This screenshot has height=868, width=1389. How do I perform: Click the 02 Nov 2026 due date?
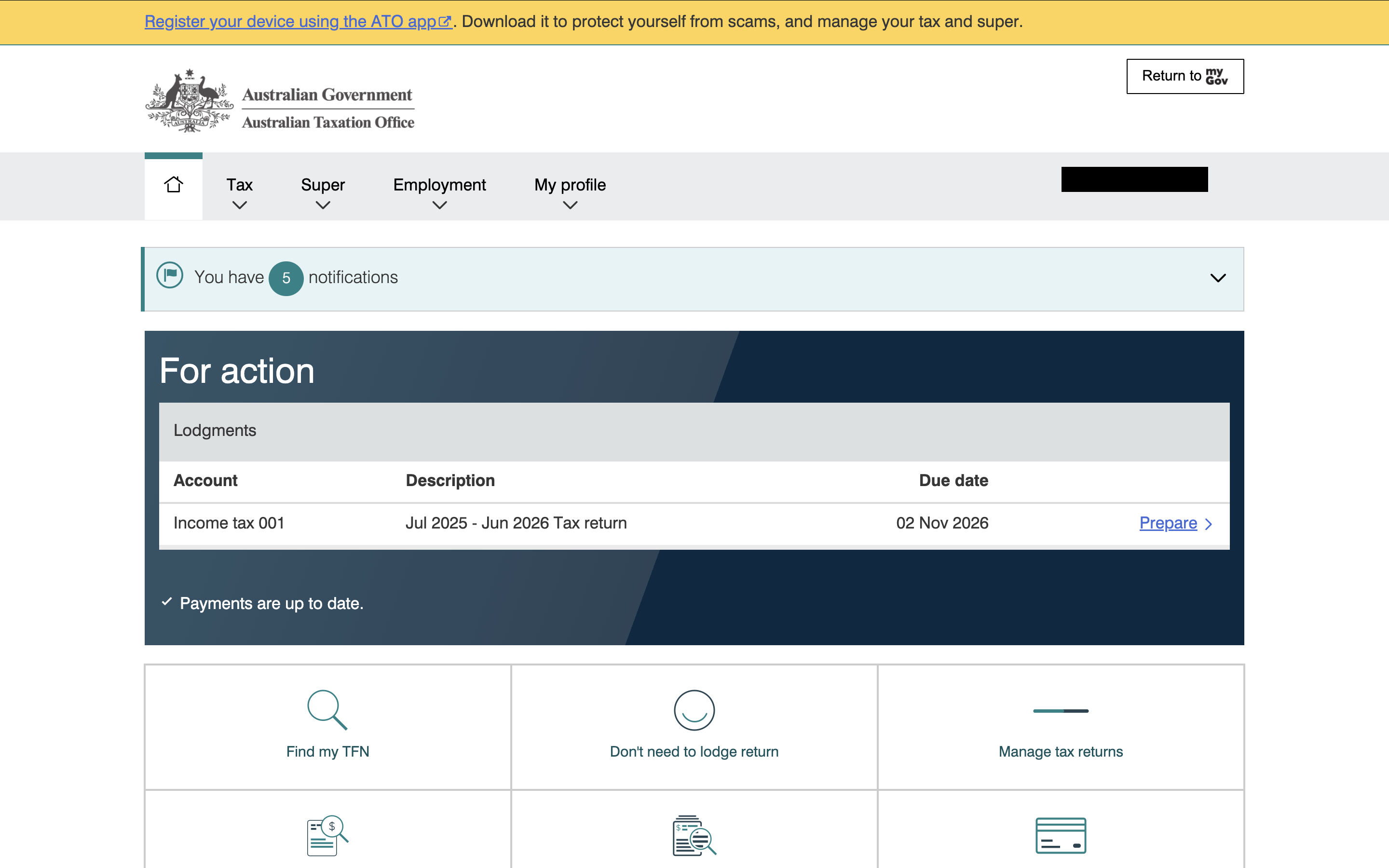pyautogui.click(x=942, y=523)
